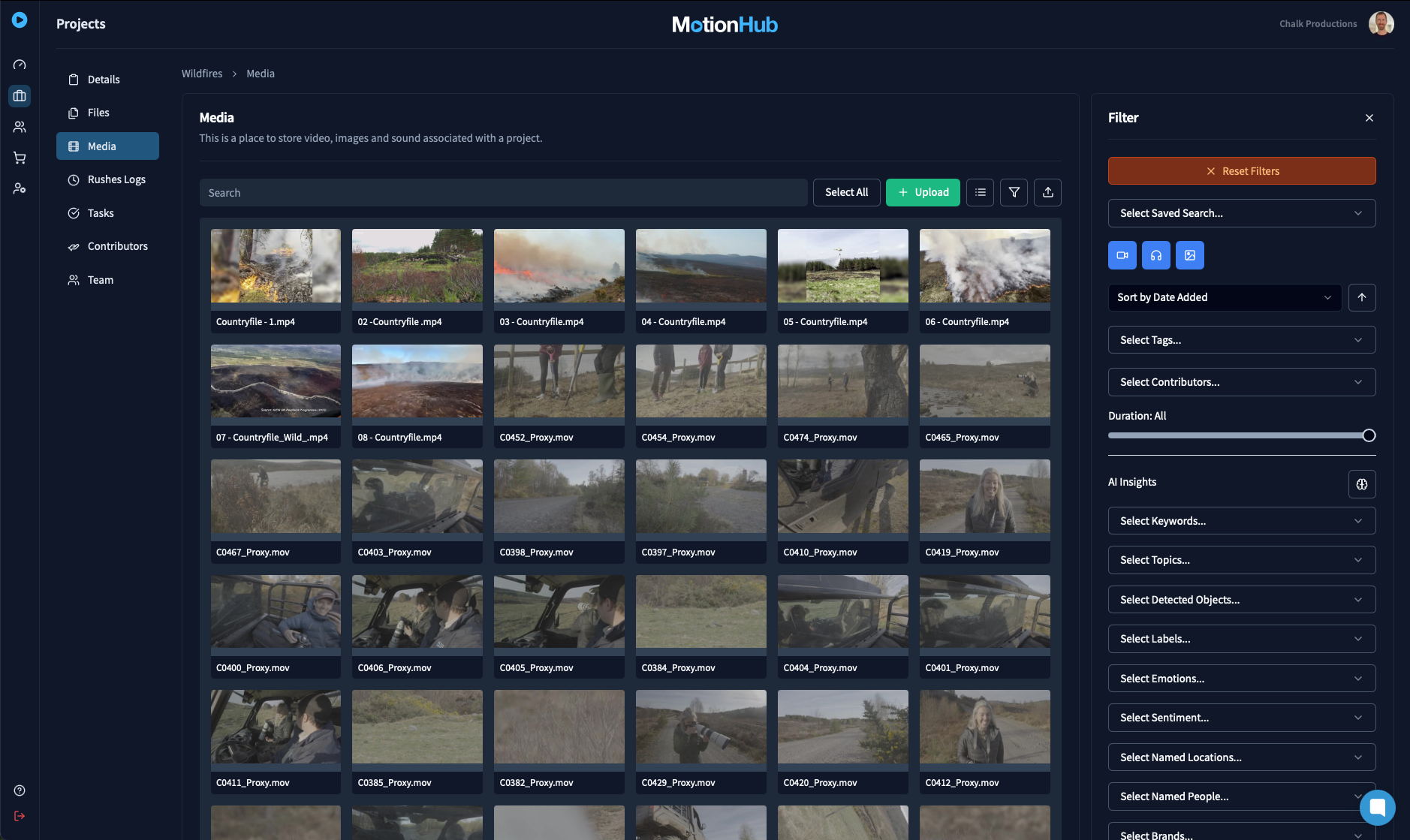Click the Select All button
The image size is (1410, 840).
(846, 192)
